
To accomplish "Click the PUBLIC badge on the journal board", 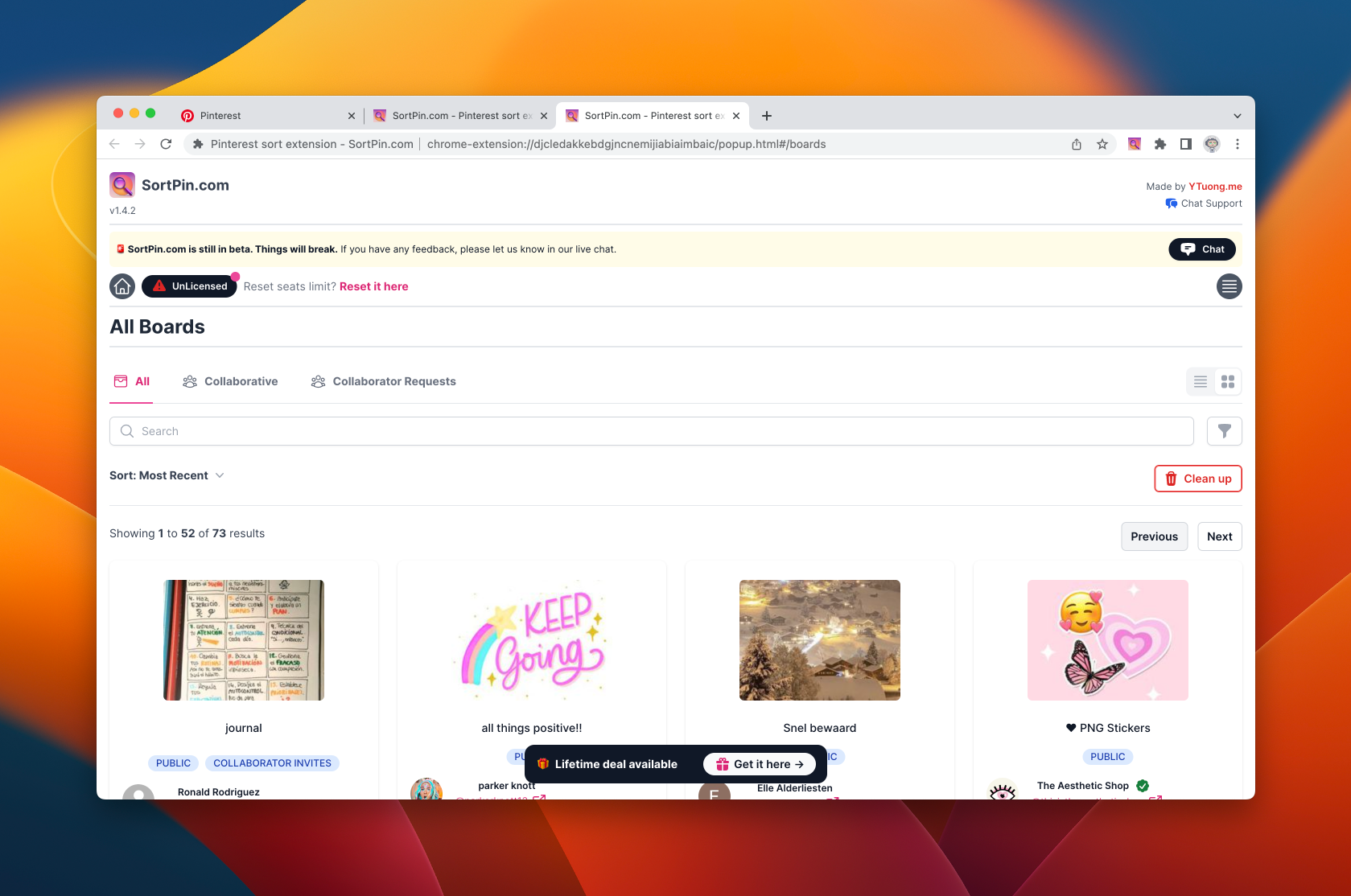I will click(x=173, y=763).
